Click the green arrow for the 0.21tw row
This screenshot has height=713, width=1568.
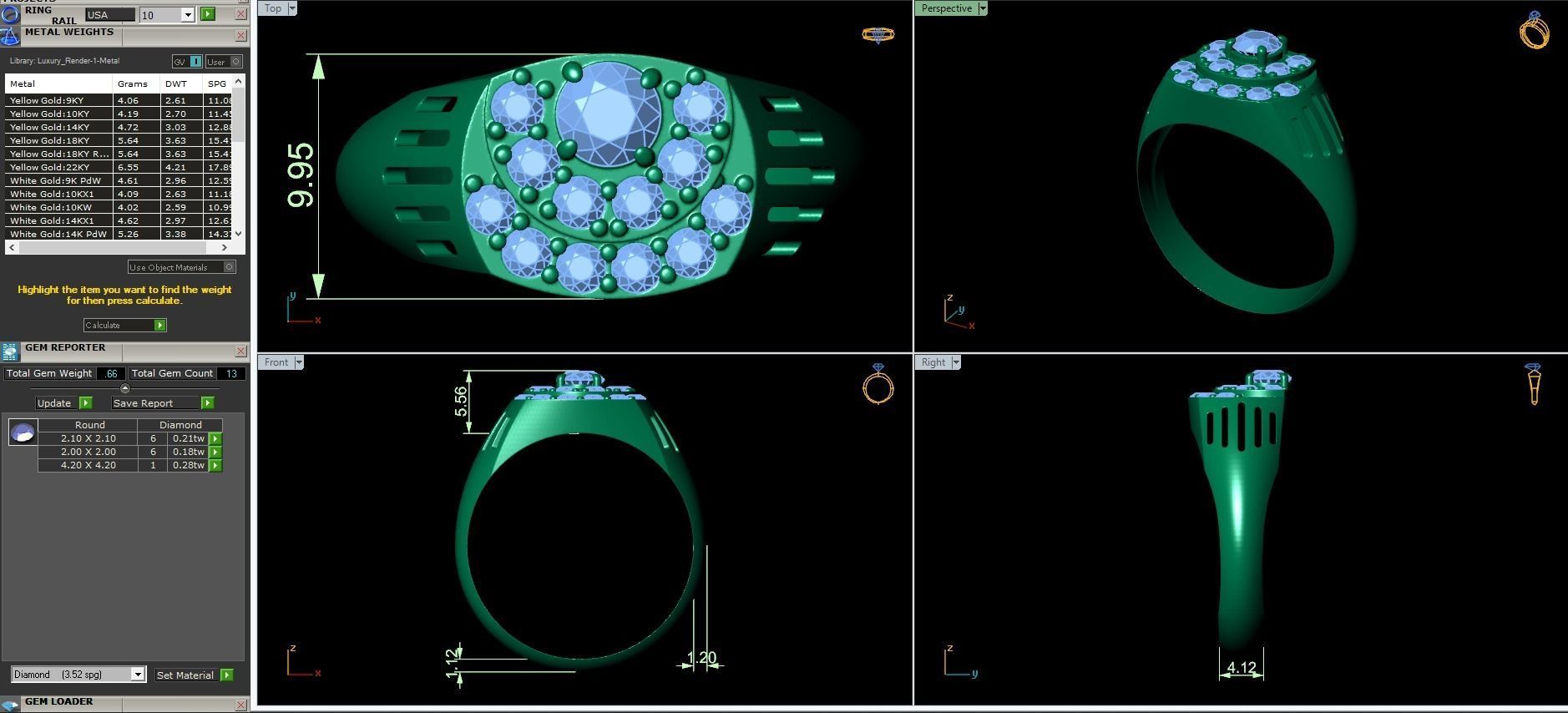(x=215, y=438)
